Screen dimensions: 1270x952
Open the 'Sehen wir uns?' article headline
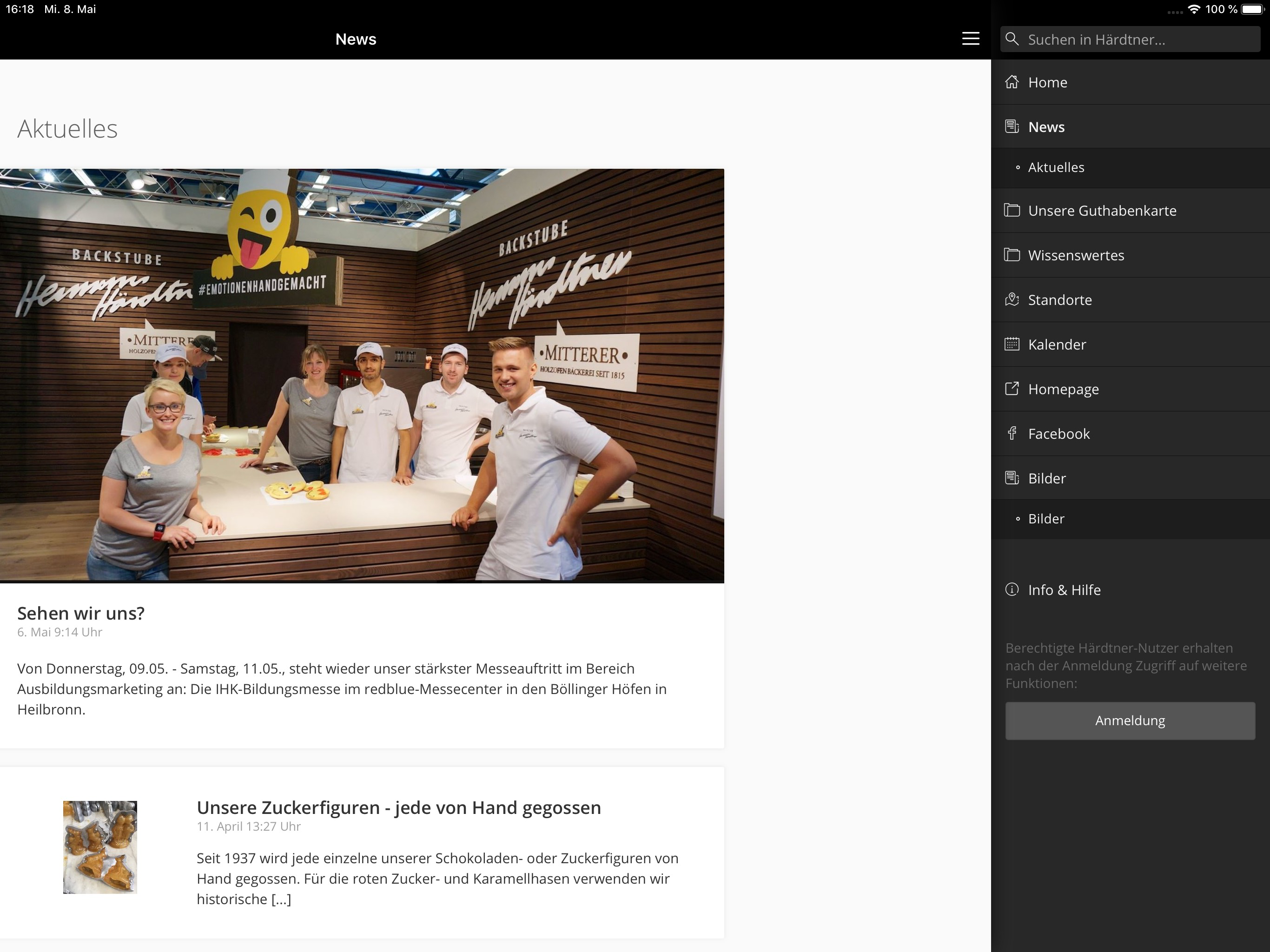coord(81,613)
